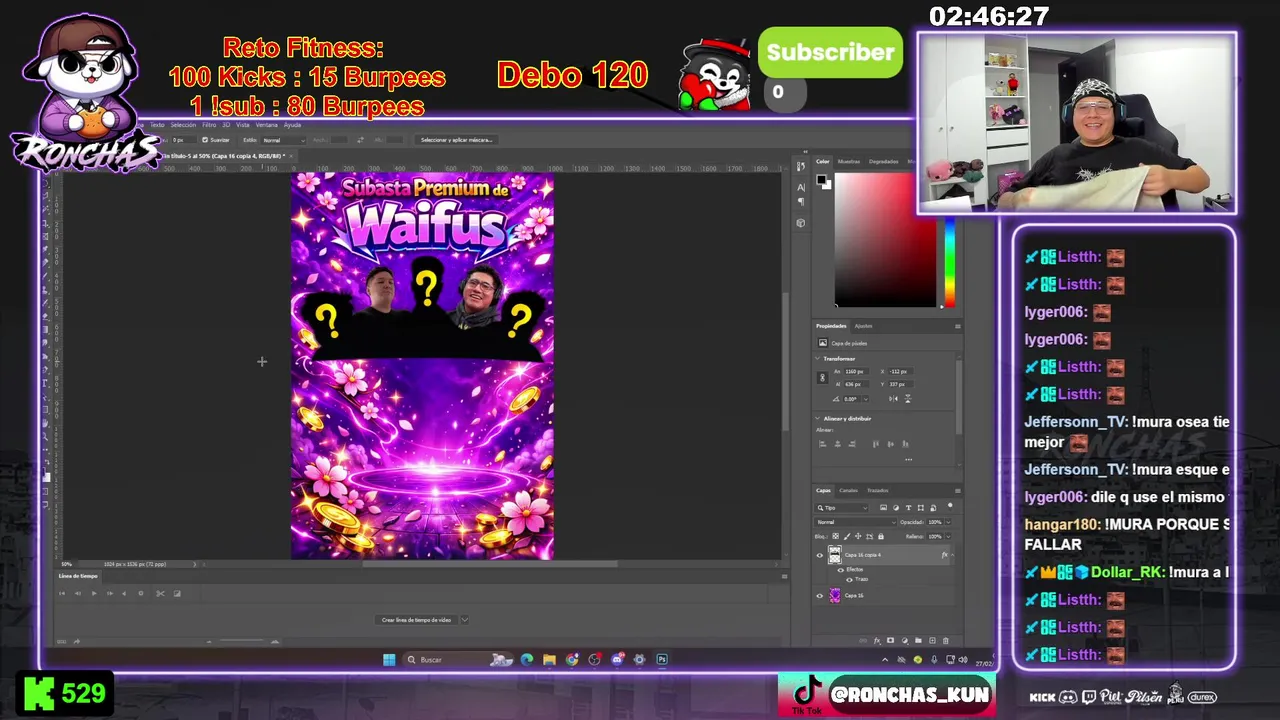Screen dimensions: 1280x720
Task: Open Layers panel menu icon
Action: coord(958,491)
